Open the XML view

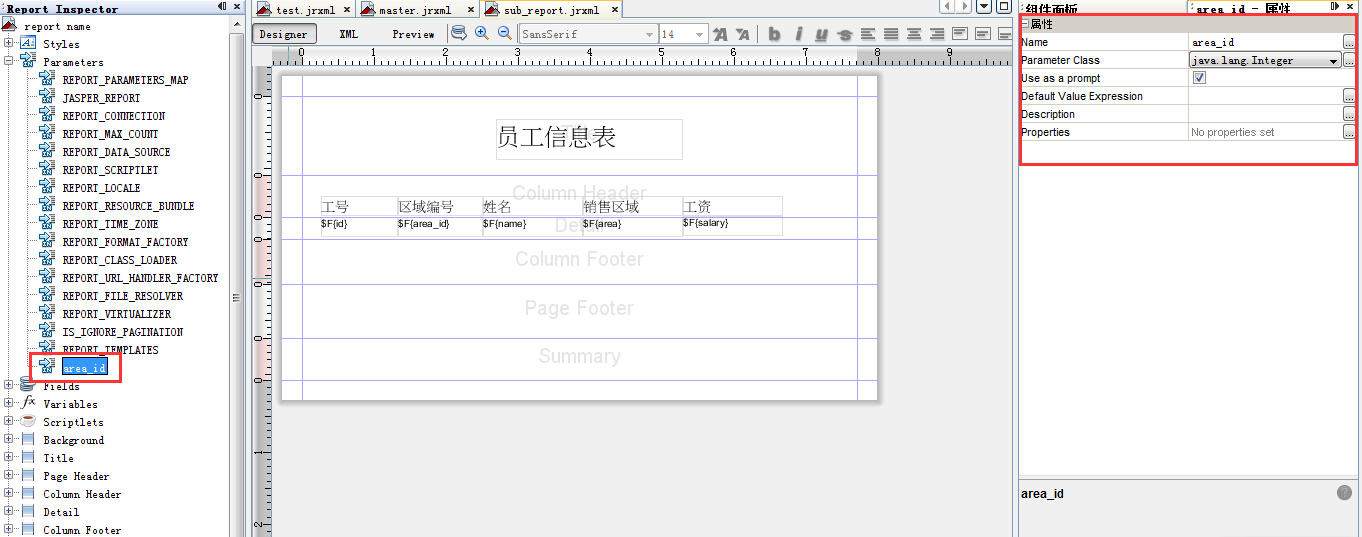tap(348, 34)
